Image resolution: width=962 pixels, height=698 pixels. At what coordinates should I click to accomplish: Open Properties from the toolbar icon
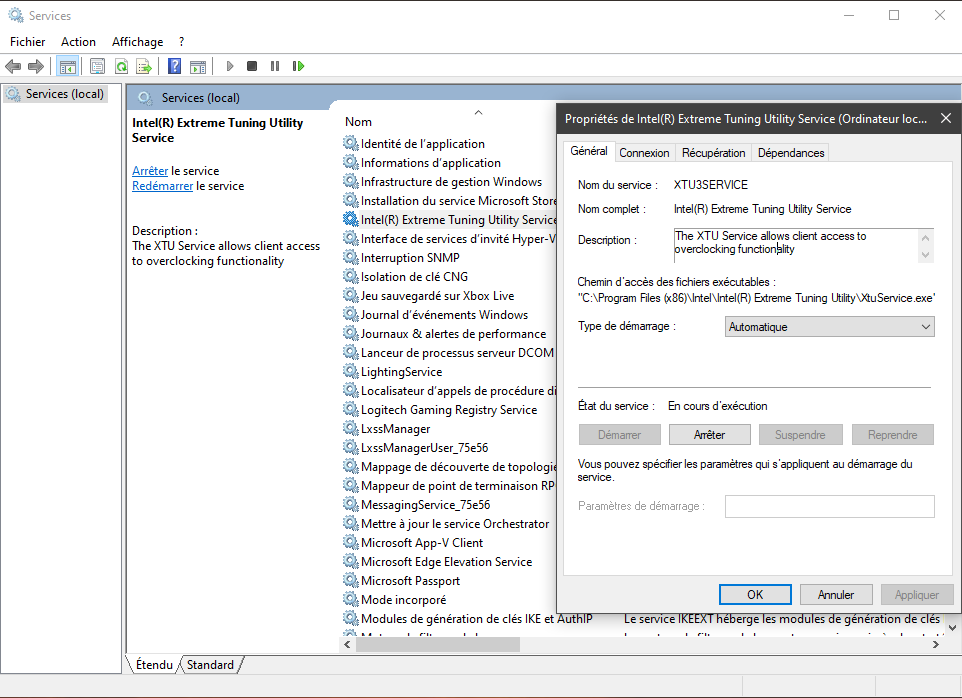pyautogui.click(x=97, y=66)
